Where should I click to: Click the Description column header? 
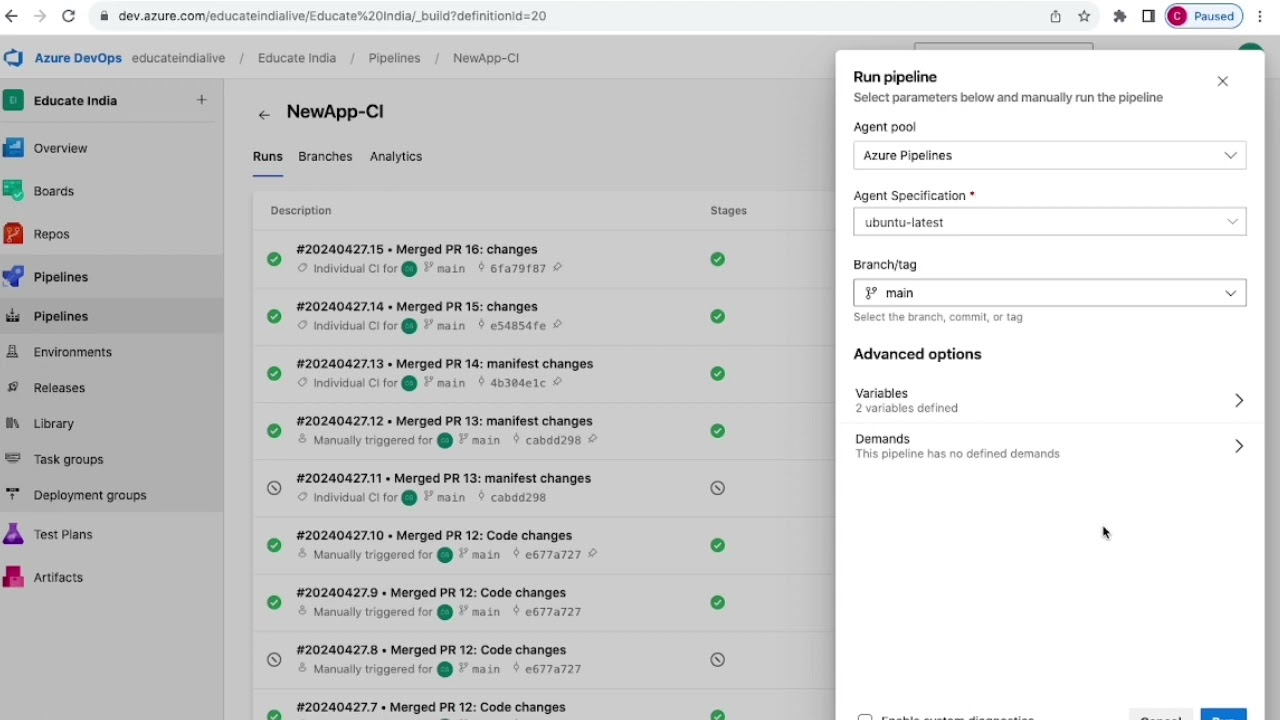[x=301, y=210]
